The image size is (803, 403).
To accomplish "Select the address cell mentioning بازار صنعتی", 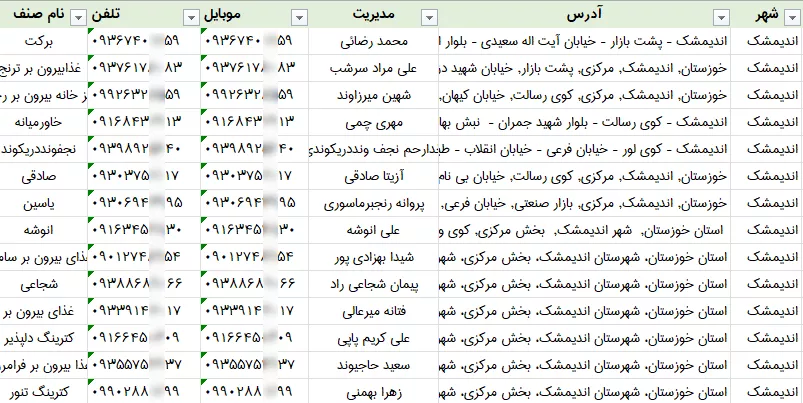I will point(584,203).
